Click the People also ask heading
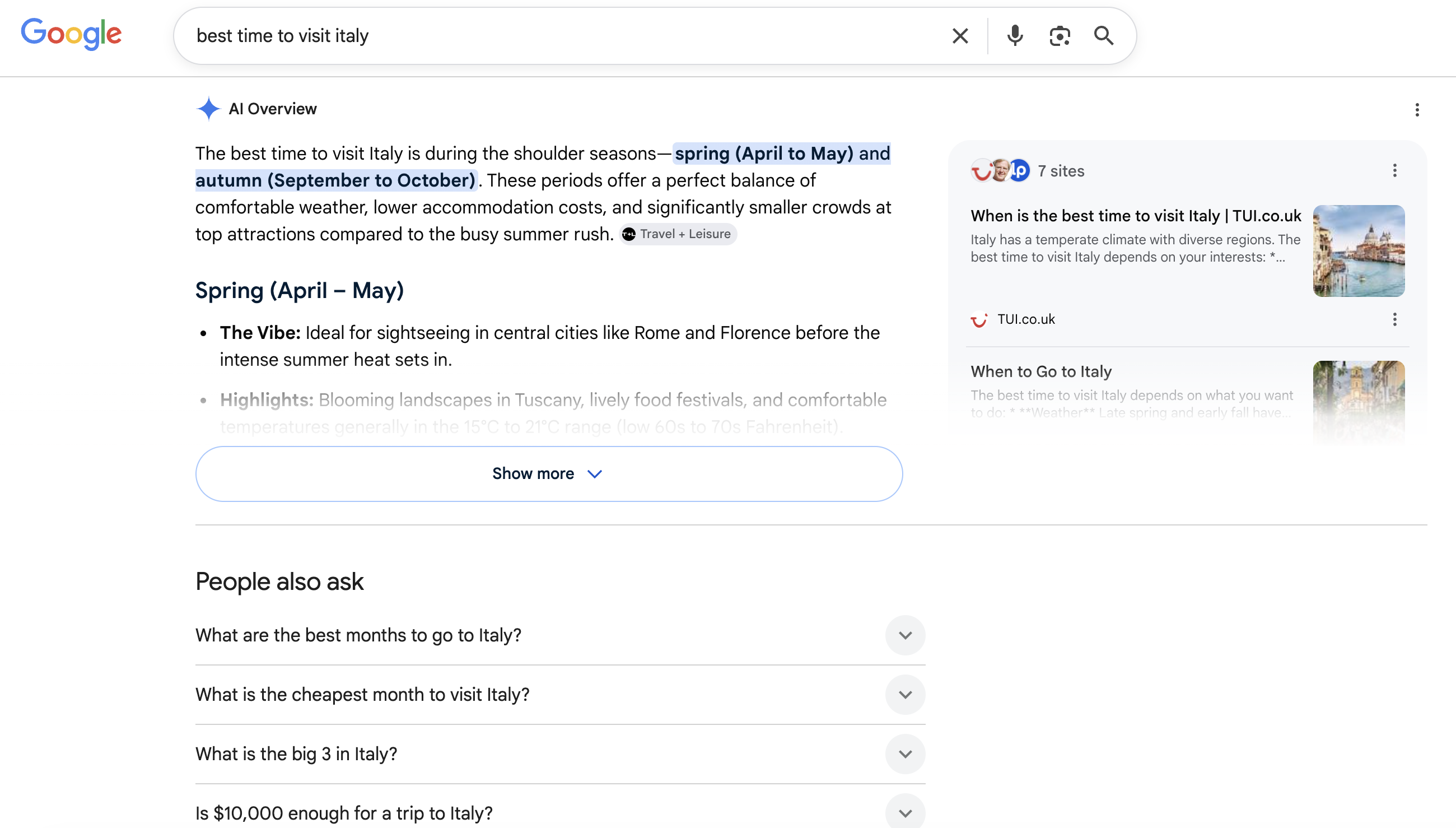 coord(279,581)
